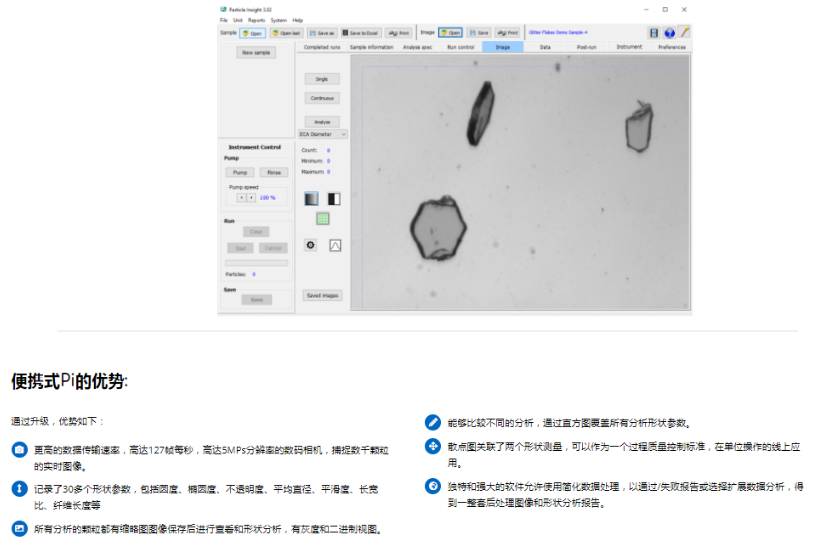Switch to the Sample information tab
Viewport: 828px width, 546px height.
(x=372, y=47)
